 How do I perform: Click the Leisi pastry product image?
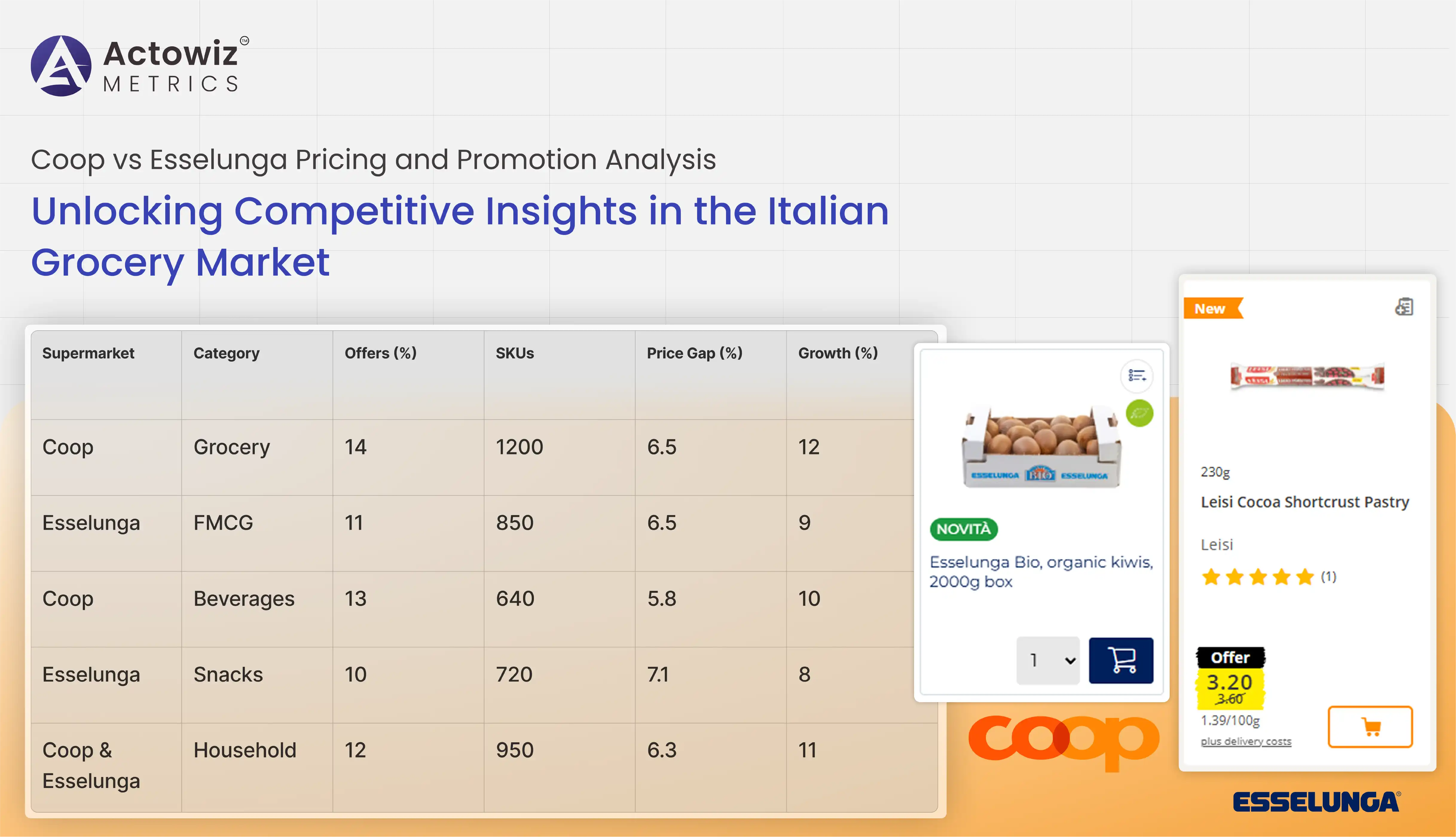tap(1307, 377)
